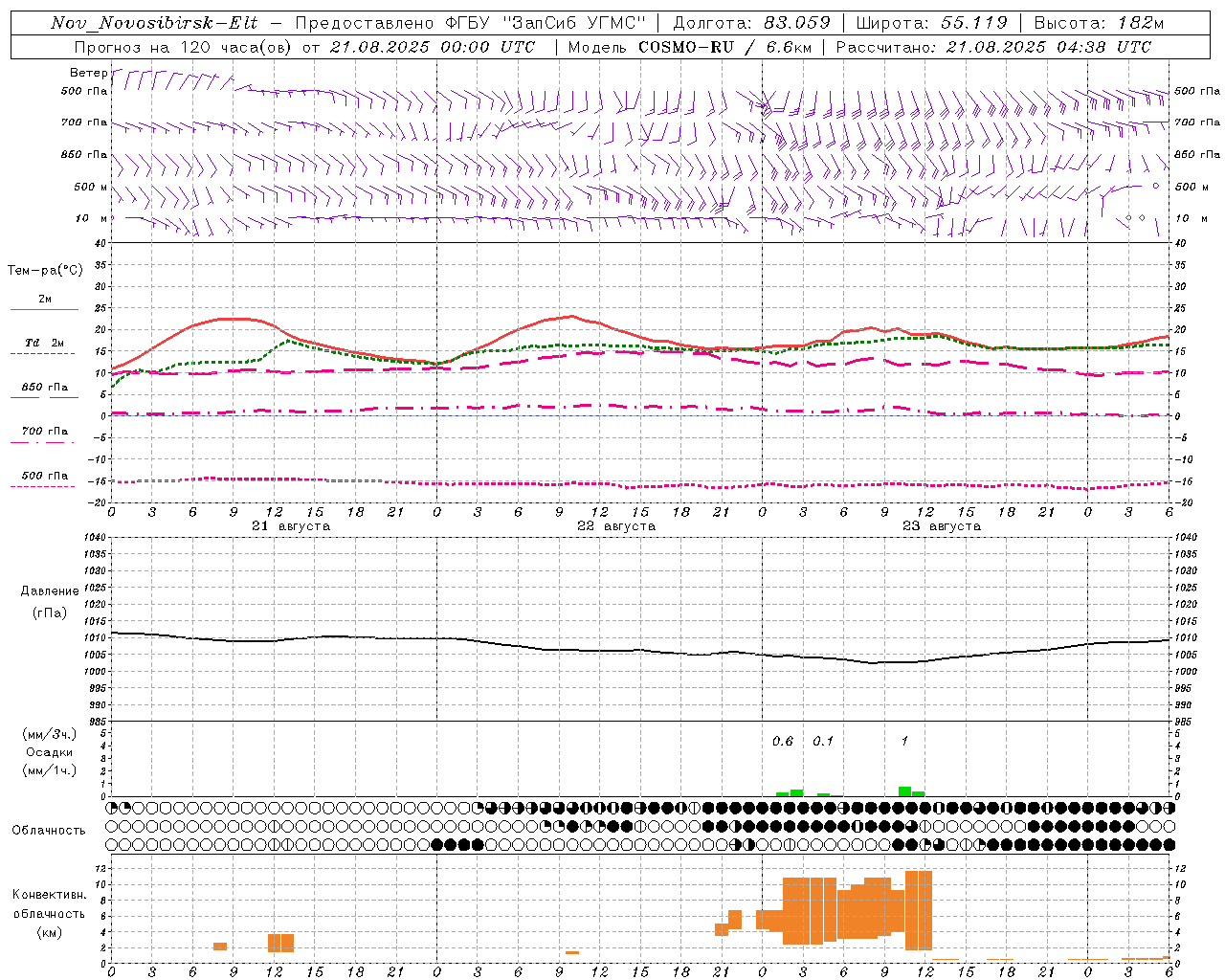This screenshot has width=1225, height=980.
Task: Click the text Прогноз на 120 часа(ов)
Action: [x=183, y=47]
